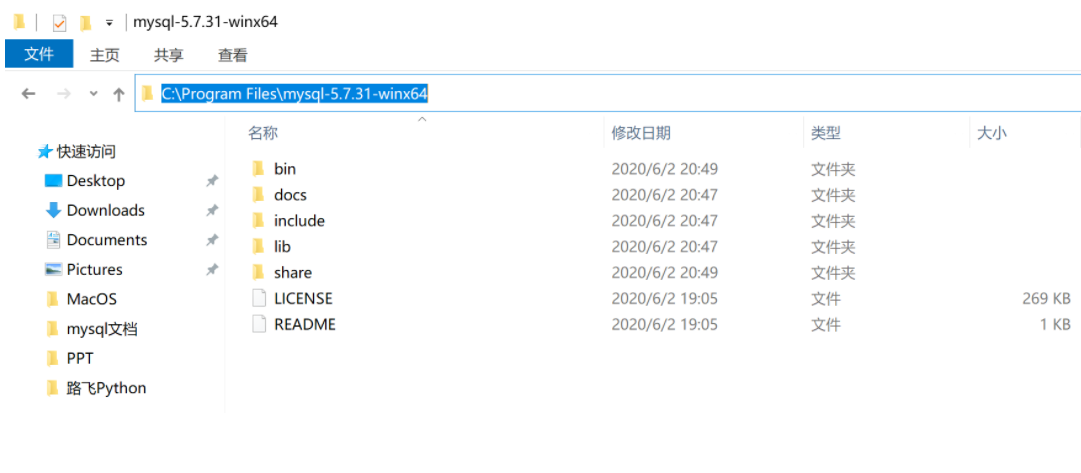This screenshot has height=473, width=1081.
Task: Click the 文件夹 type cell of lib
Action: coord(833,246)
